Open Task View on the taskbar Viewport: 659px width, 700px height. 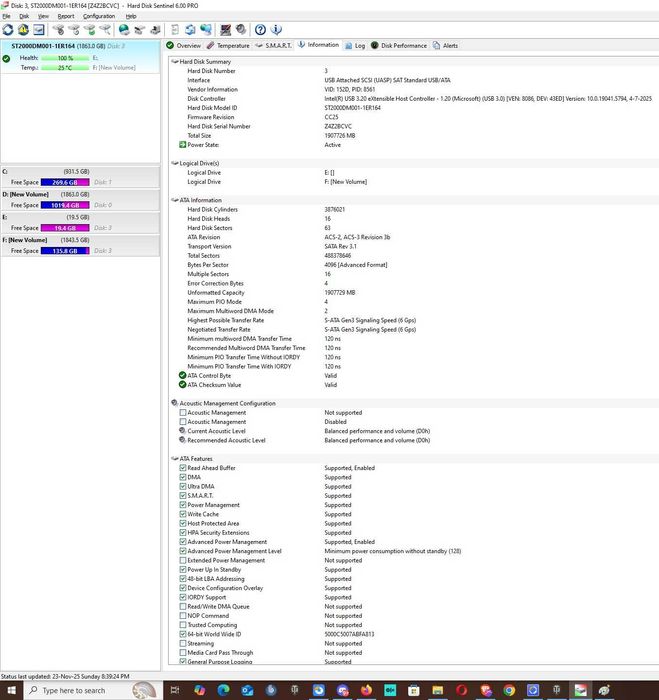175,690
